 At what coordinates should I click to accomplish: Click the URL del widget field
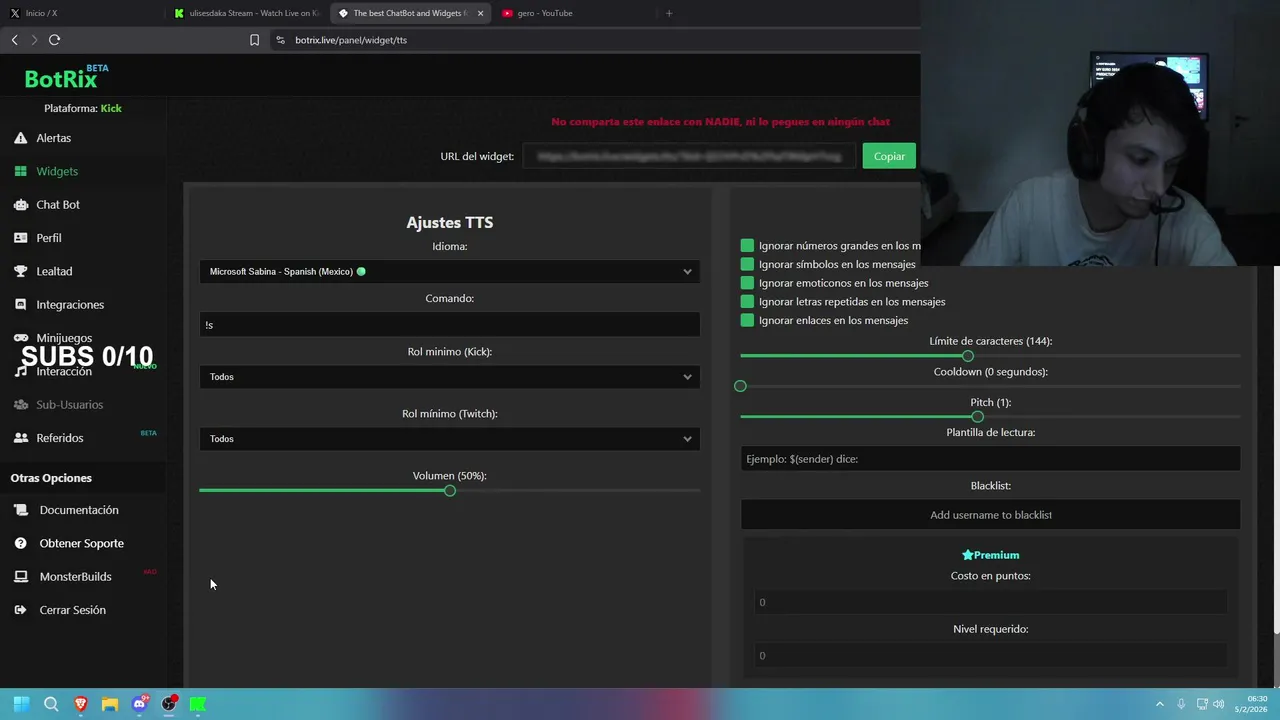click(690, 156)
